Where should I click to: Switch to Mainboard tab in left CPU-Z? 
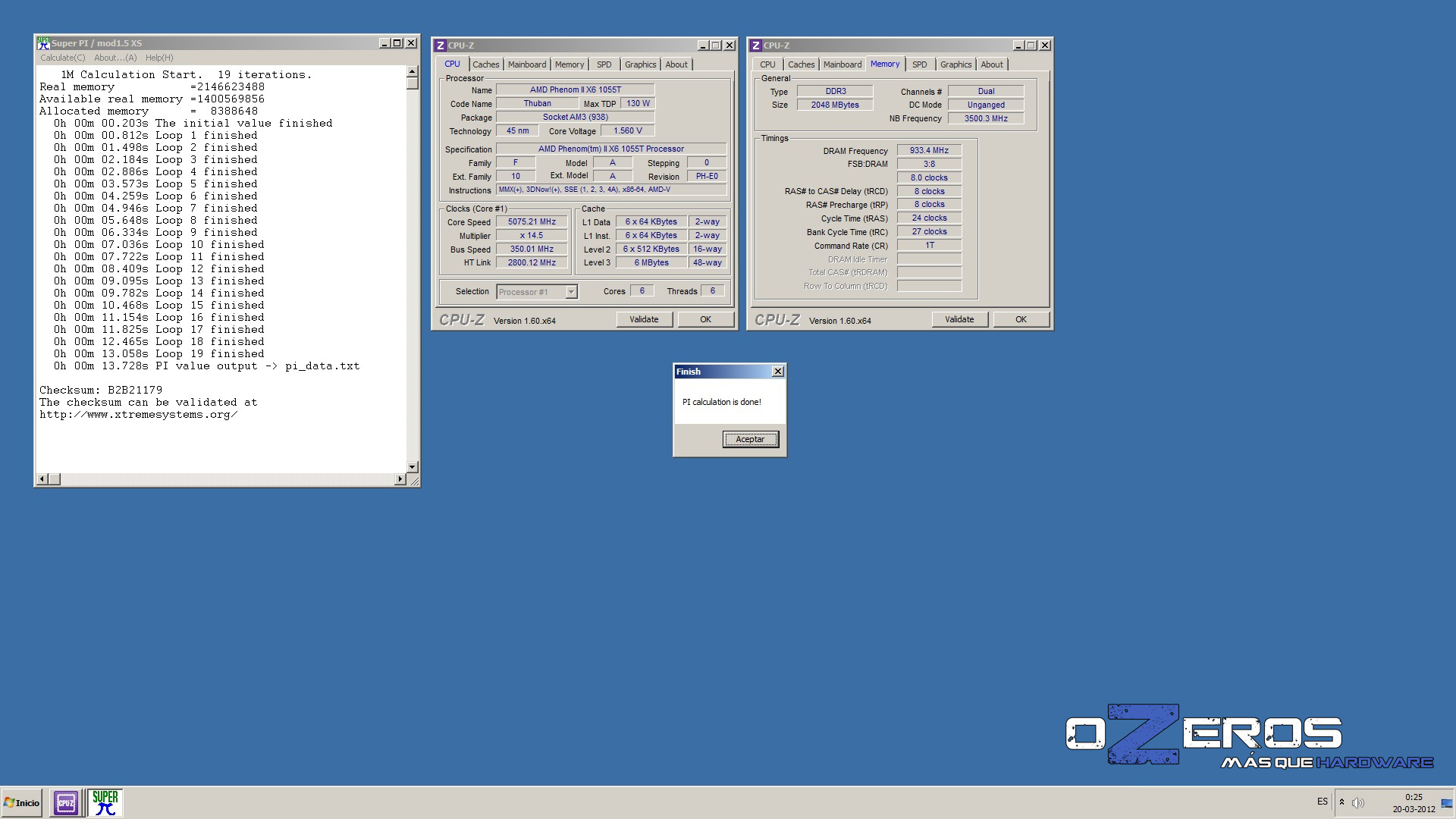(527, 64)
